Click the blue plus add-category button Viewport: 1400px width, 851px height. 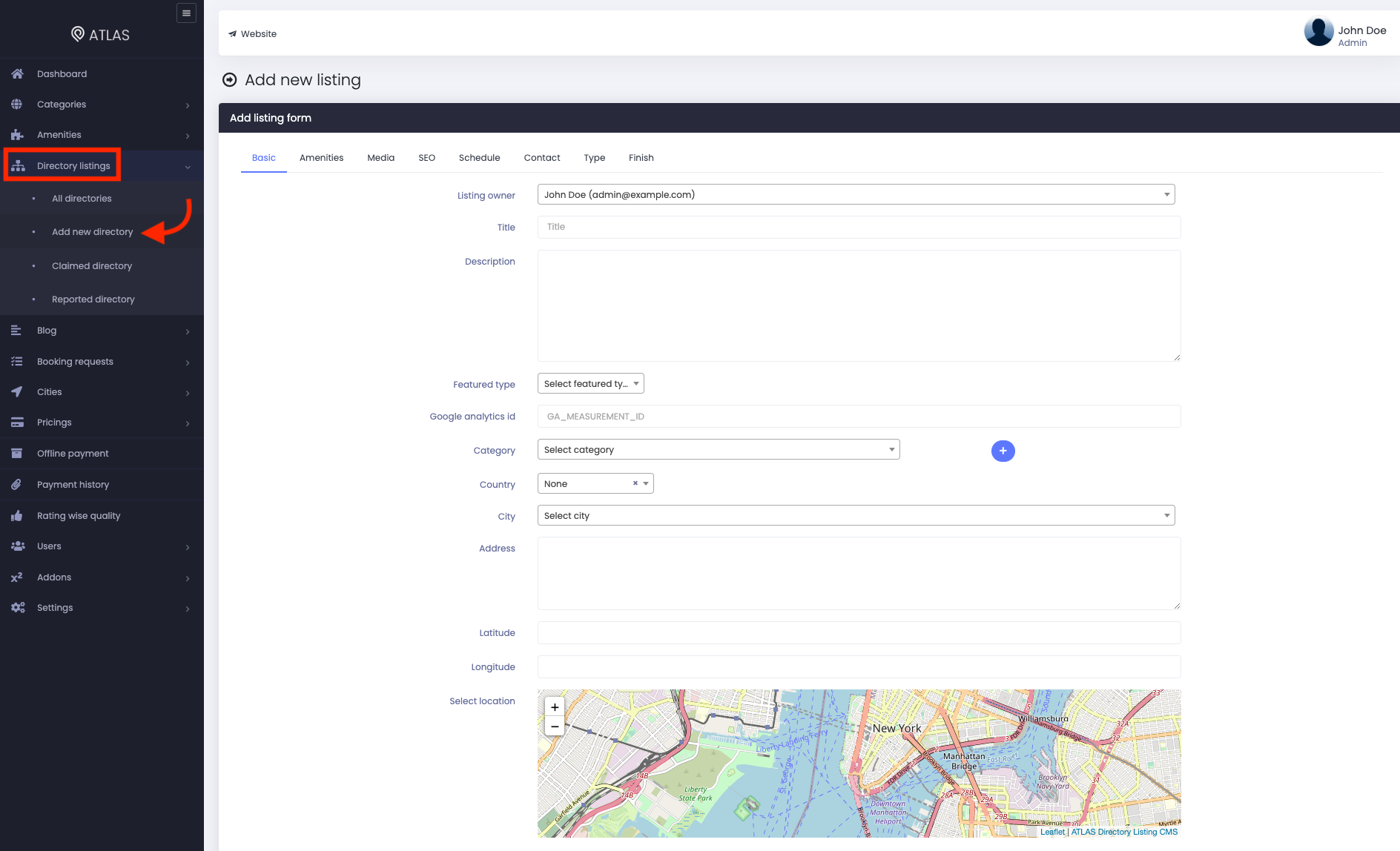(1003, 451)
